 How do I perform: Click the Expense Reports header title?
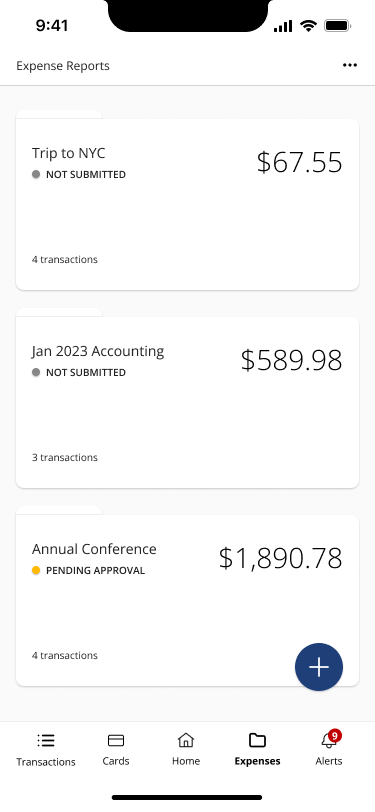tap(63, 66)
